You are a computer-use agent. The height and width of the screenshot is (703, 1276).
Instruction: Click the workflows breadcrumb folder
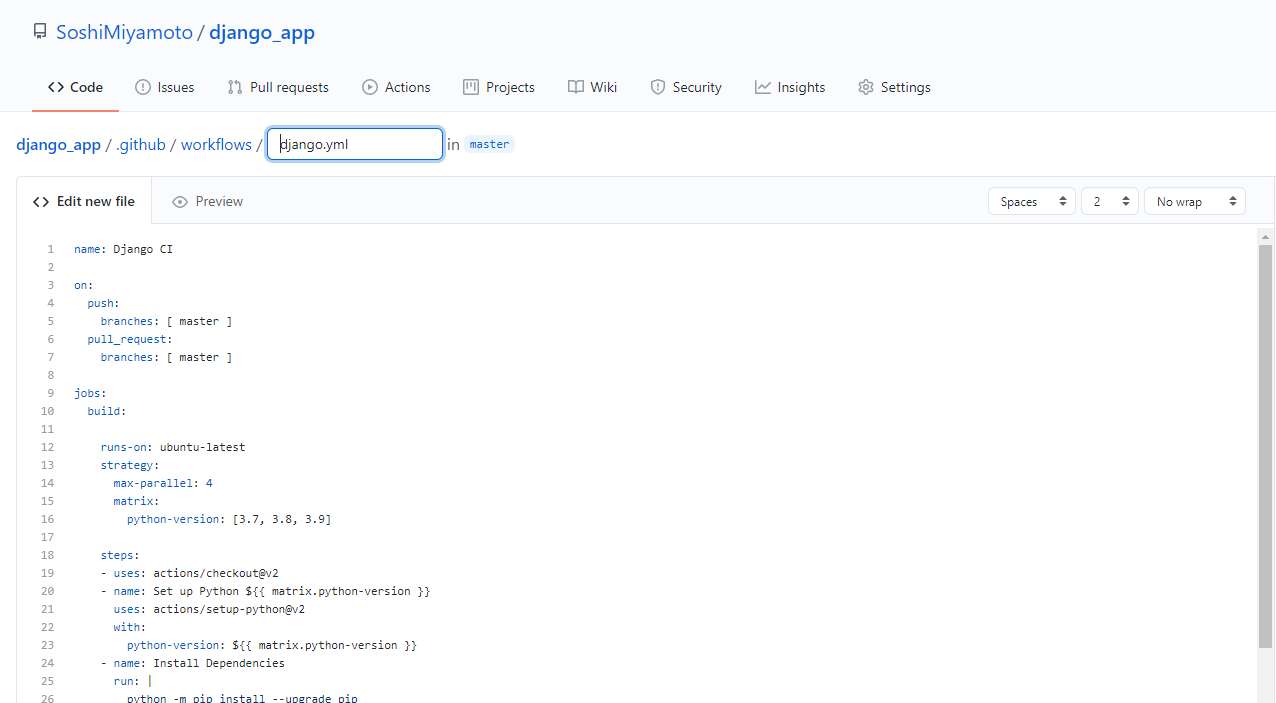click(216, 144)
